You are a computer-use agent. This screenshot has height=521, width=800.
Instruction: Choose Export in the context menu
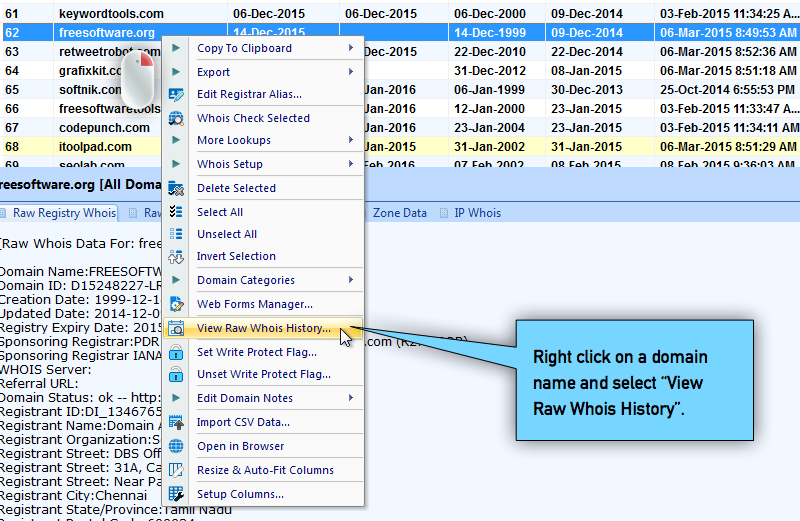[x=213, y=72]
